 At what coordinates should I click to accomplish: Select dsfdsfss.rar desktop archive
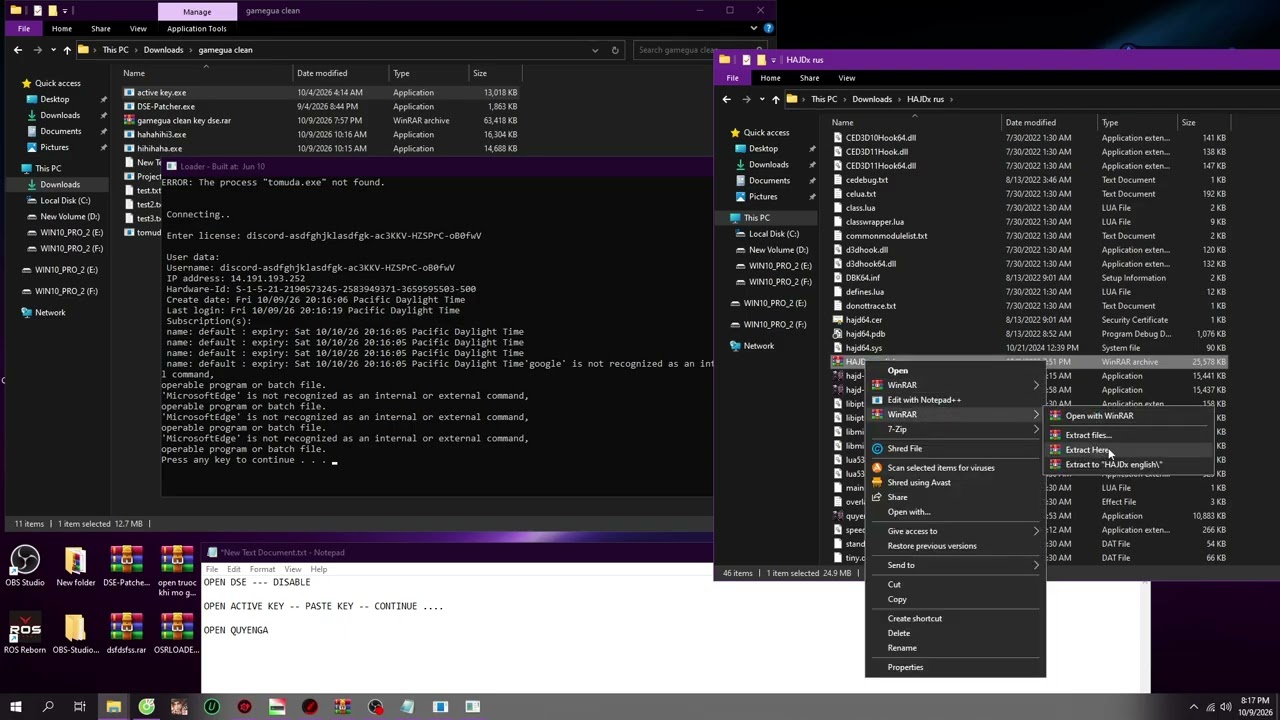click(126, 634)
